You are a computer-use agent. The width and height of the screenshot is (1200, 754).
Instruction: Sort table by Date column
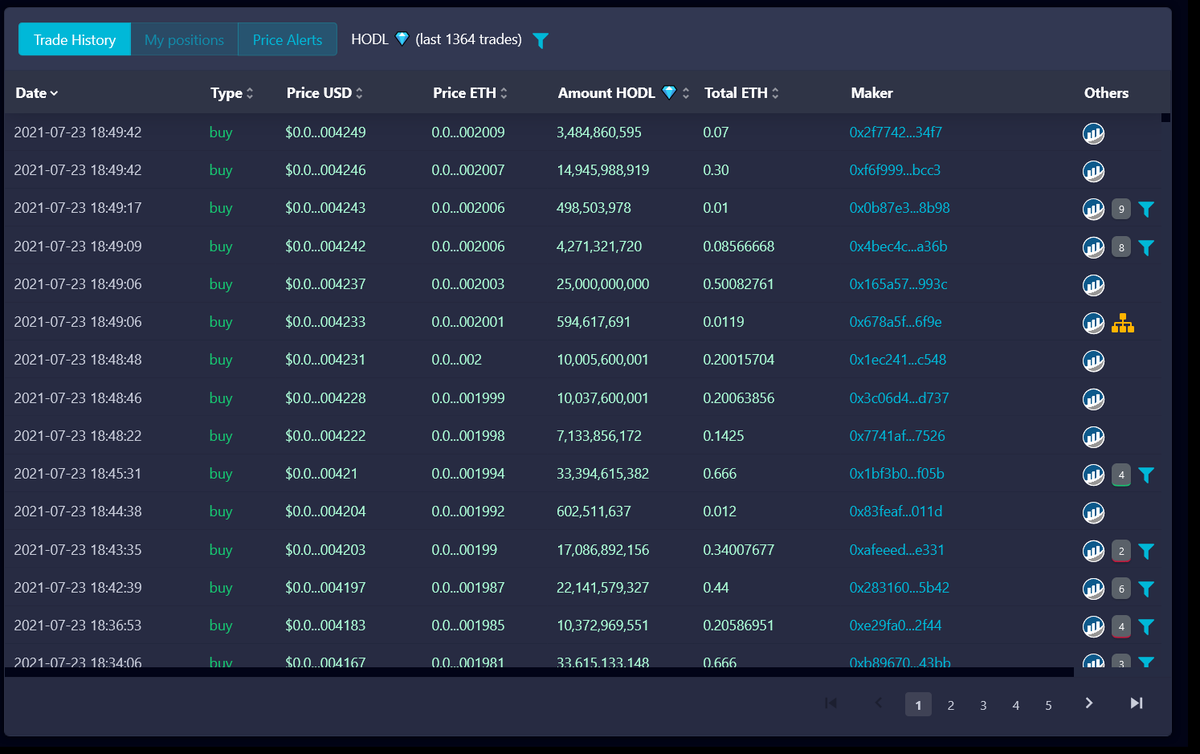click(37, 93)
